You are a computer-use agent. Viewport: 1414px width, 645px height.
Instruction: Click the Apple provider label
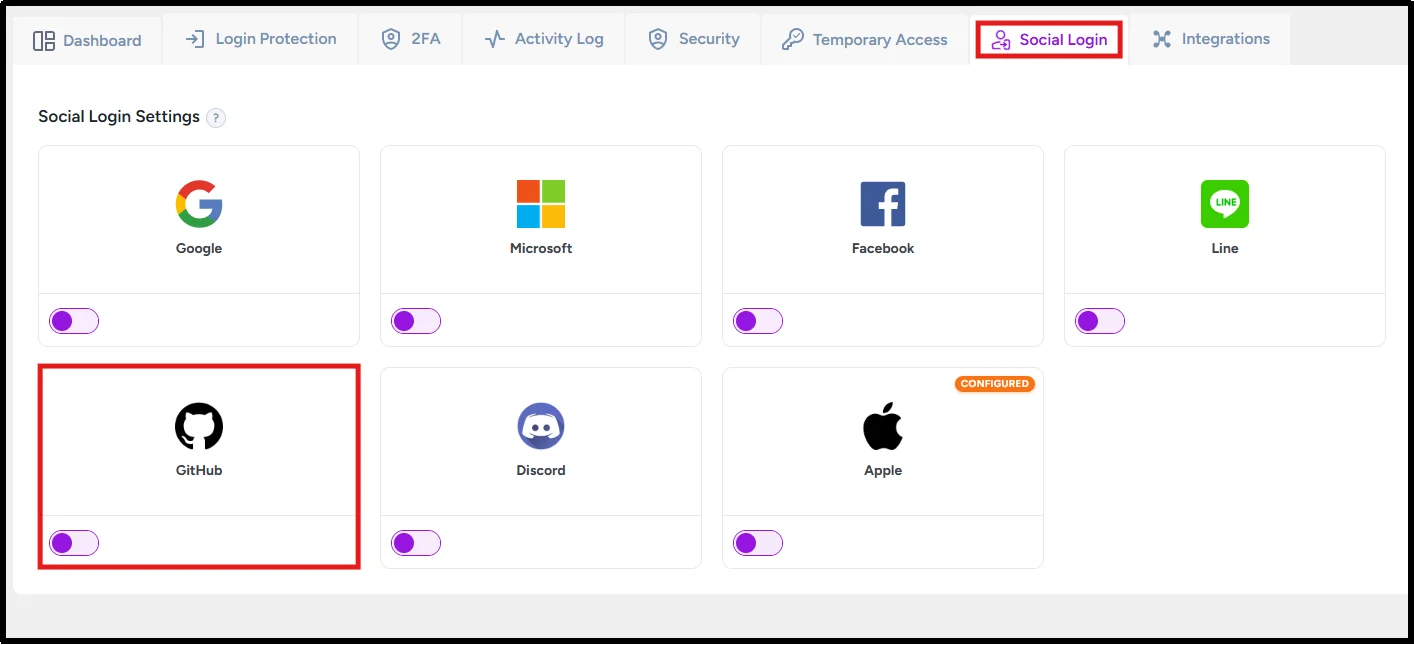883,470
